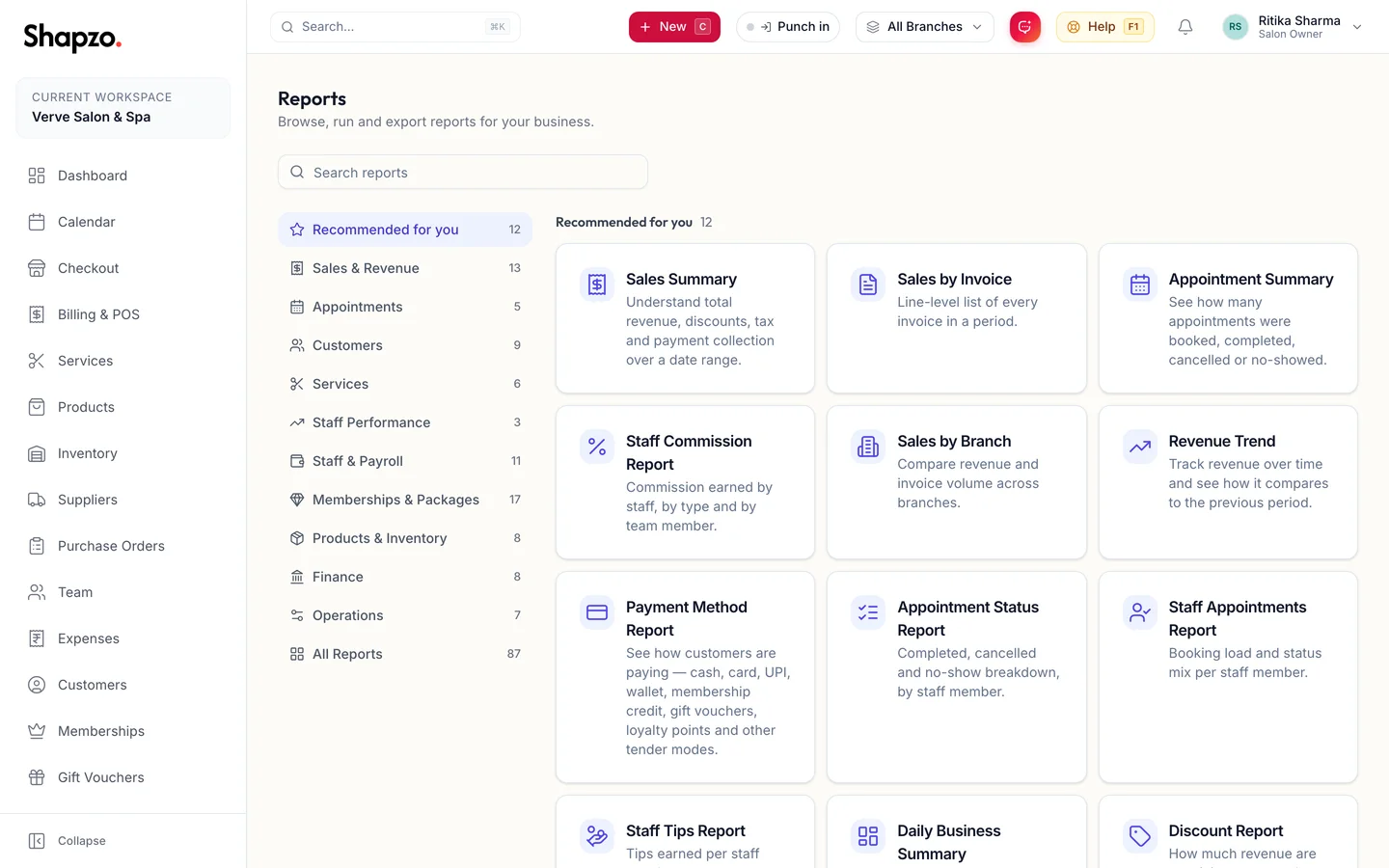The height and width of the screenshot is (868, 1389).
Task: Select the Products & Inventory category
Action: [405, 538]
